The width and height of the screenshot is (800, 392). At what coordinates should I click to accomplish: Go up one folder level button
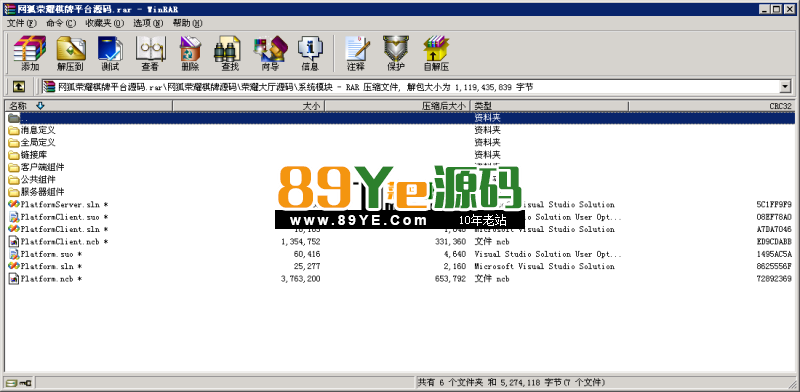19,87
